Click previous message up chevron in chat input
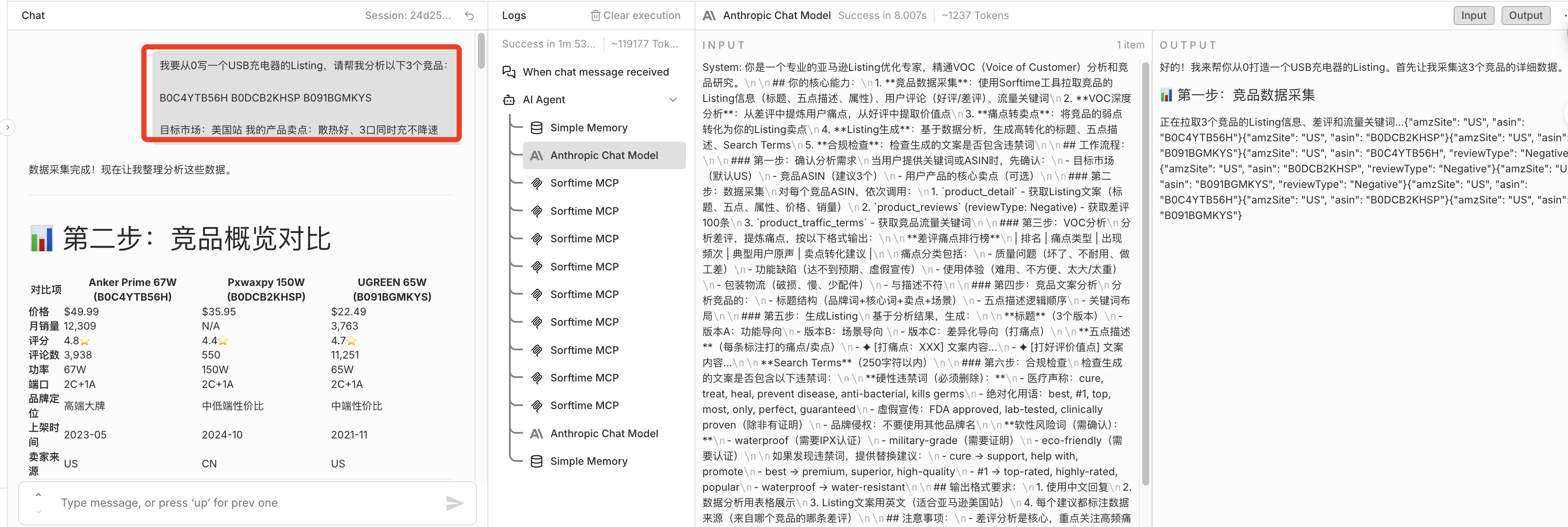The image size is (1568, 527). (38, 494)
